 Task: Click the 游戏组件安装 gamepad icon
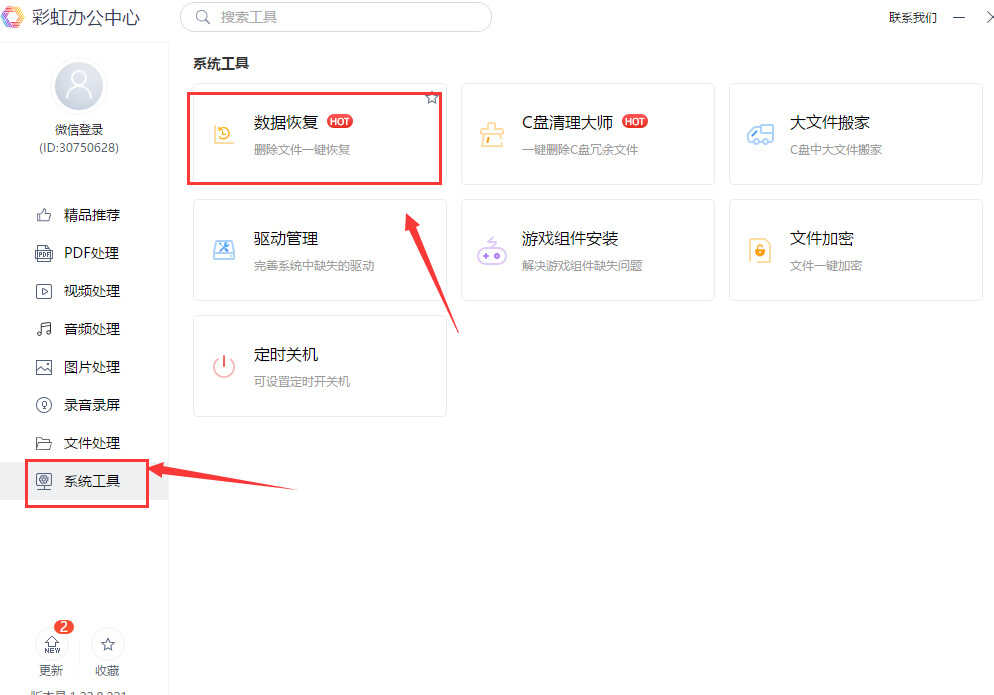(x=491, y=251)
